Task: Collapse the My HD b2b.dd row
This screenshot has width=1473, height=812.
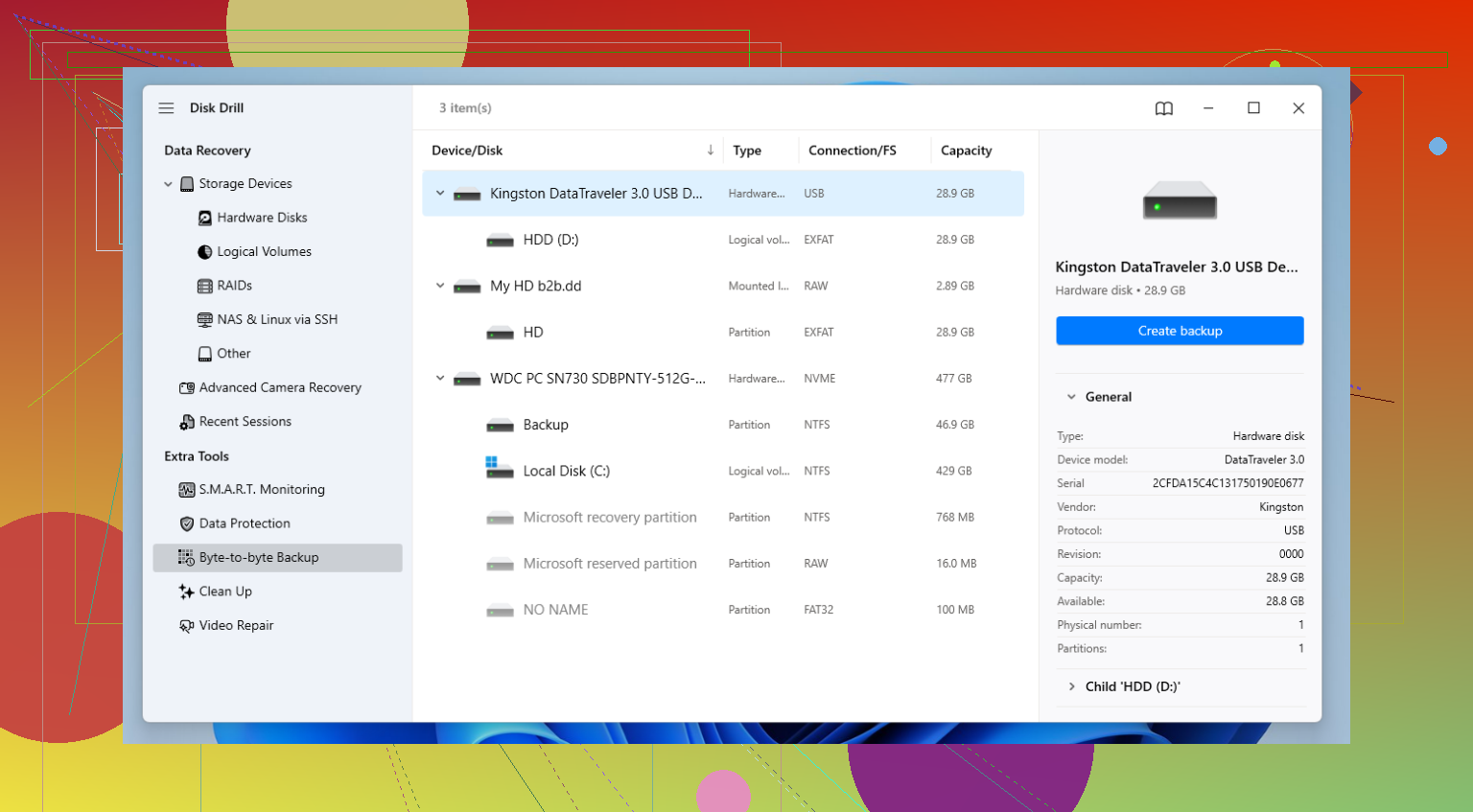Action: [x=440, y=286]
